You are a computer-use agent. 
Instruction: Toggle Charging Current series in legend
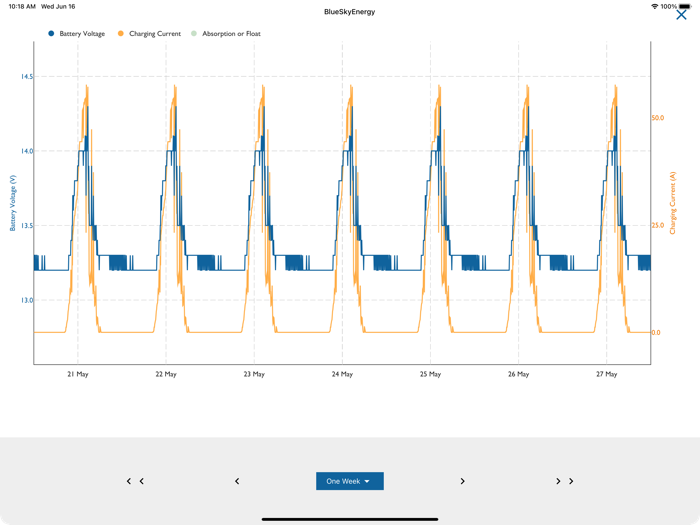154,34
